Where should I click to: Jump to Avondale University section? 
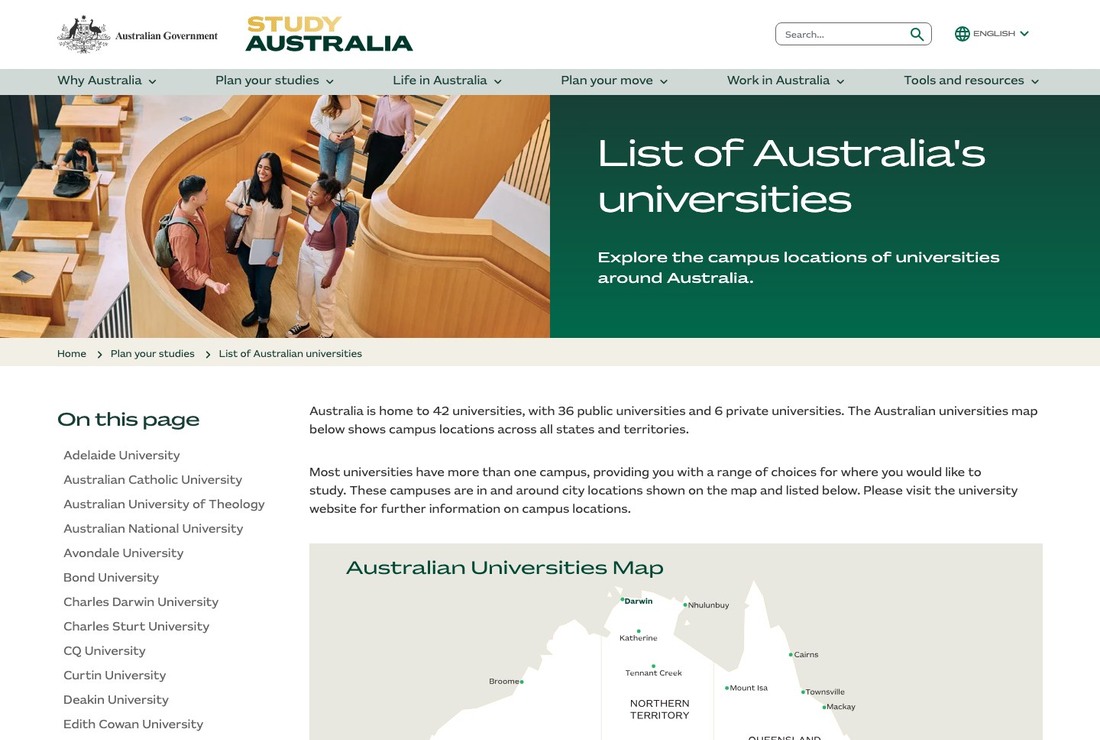(123, 553)
